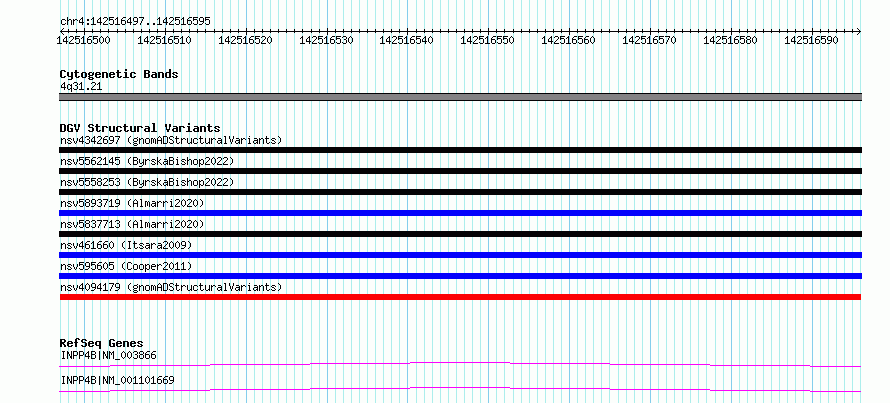This screenshot has width=890, height=403.
Task: Click ruler position 142516580
Action: tap(731, 40)
